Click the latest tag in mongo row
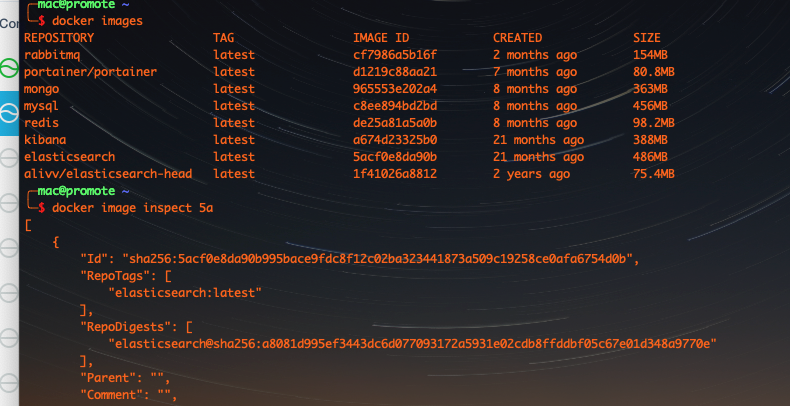Image resolution: width=790 pixels, height=406 pixels. (234, 89)
